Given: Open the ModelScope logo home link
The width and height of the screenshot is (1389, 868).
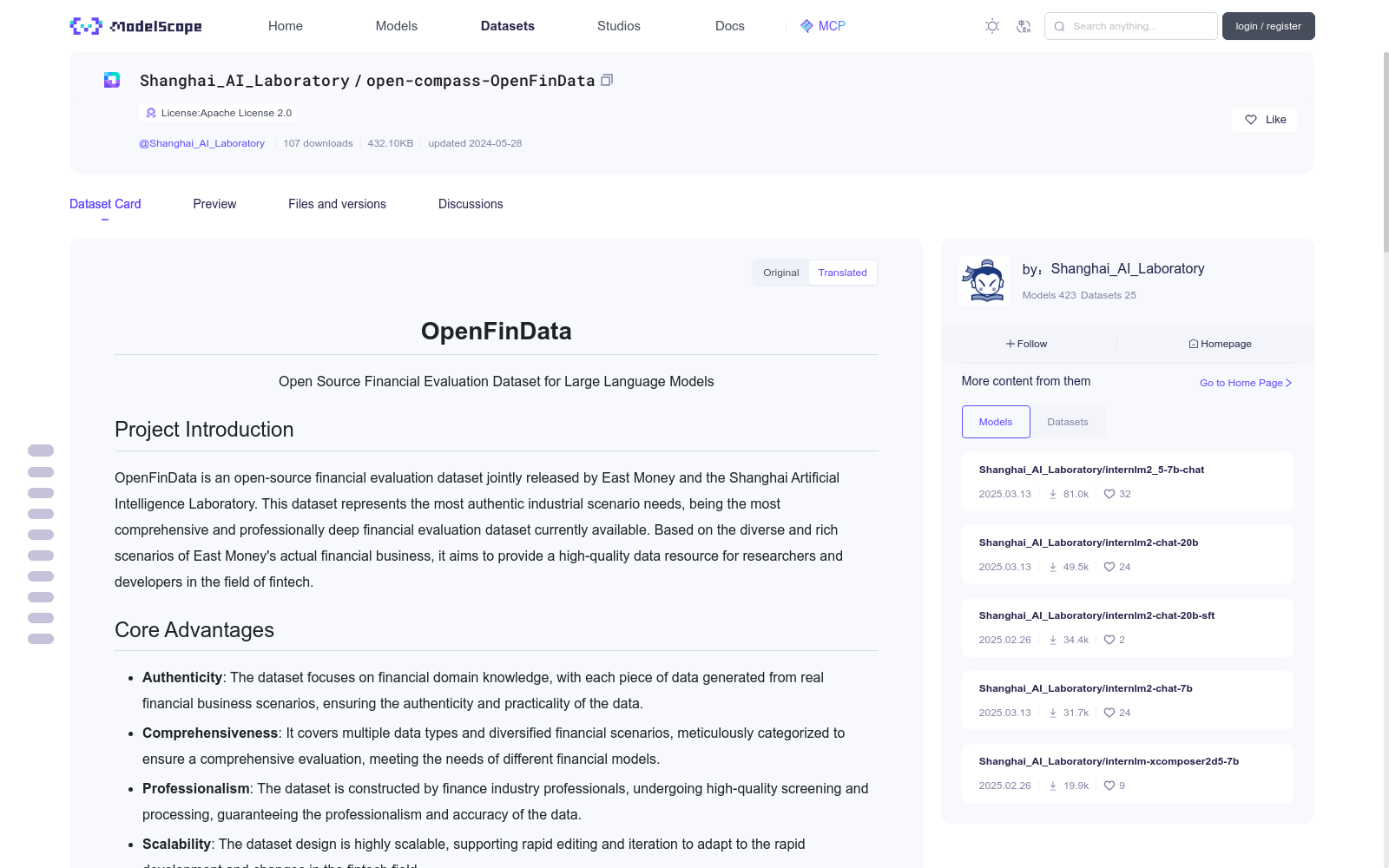Looking at the screenshot, I should tap(135, 26).
